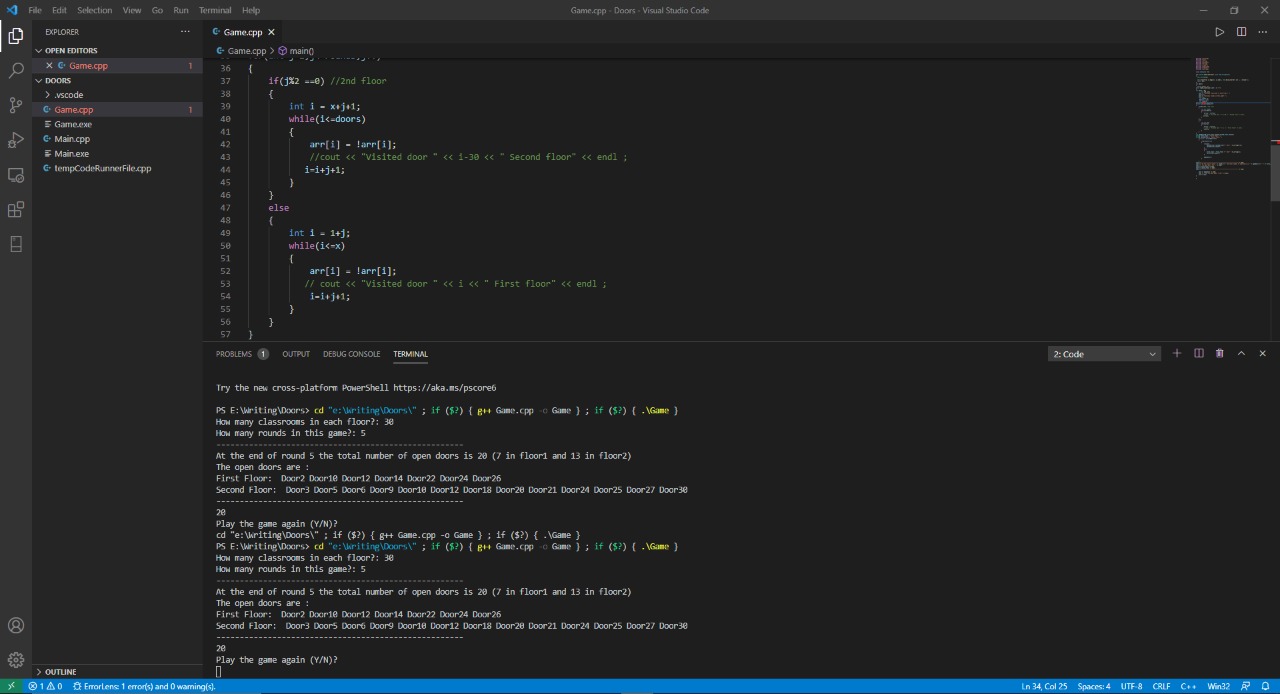Open the Source Control view
The image size is (1280, 694).
point(16,105)
